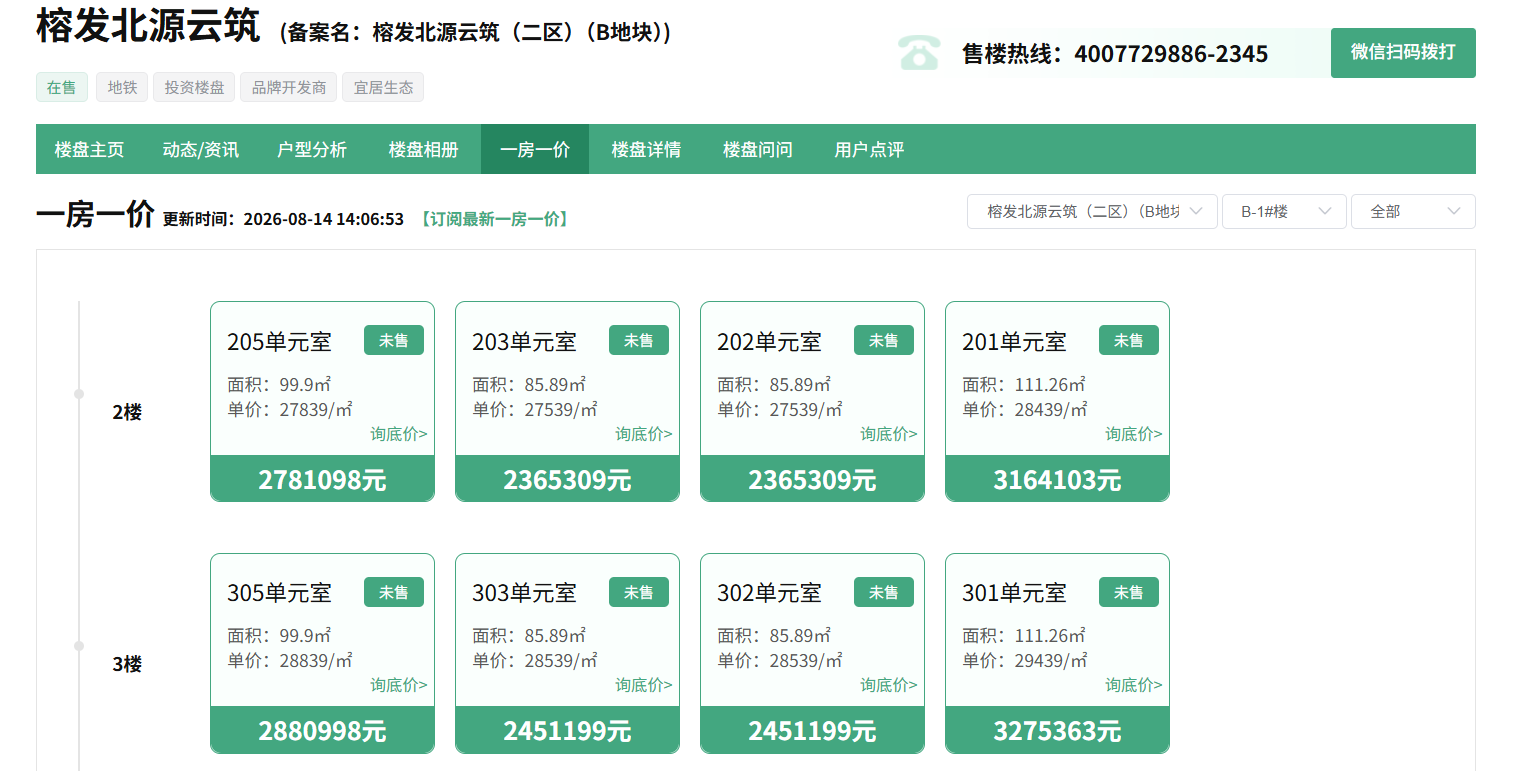Click the 305单元室 title

[279, 593]
